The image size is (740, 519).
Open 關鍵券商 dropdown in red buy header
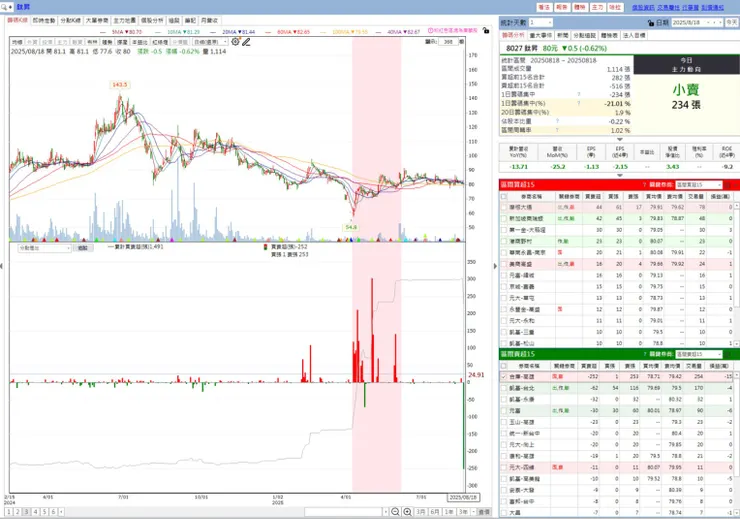pyautogui.click(x=698, y=184)
